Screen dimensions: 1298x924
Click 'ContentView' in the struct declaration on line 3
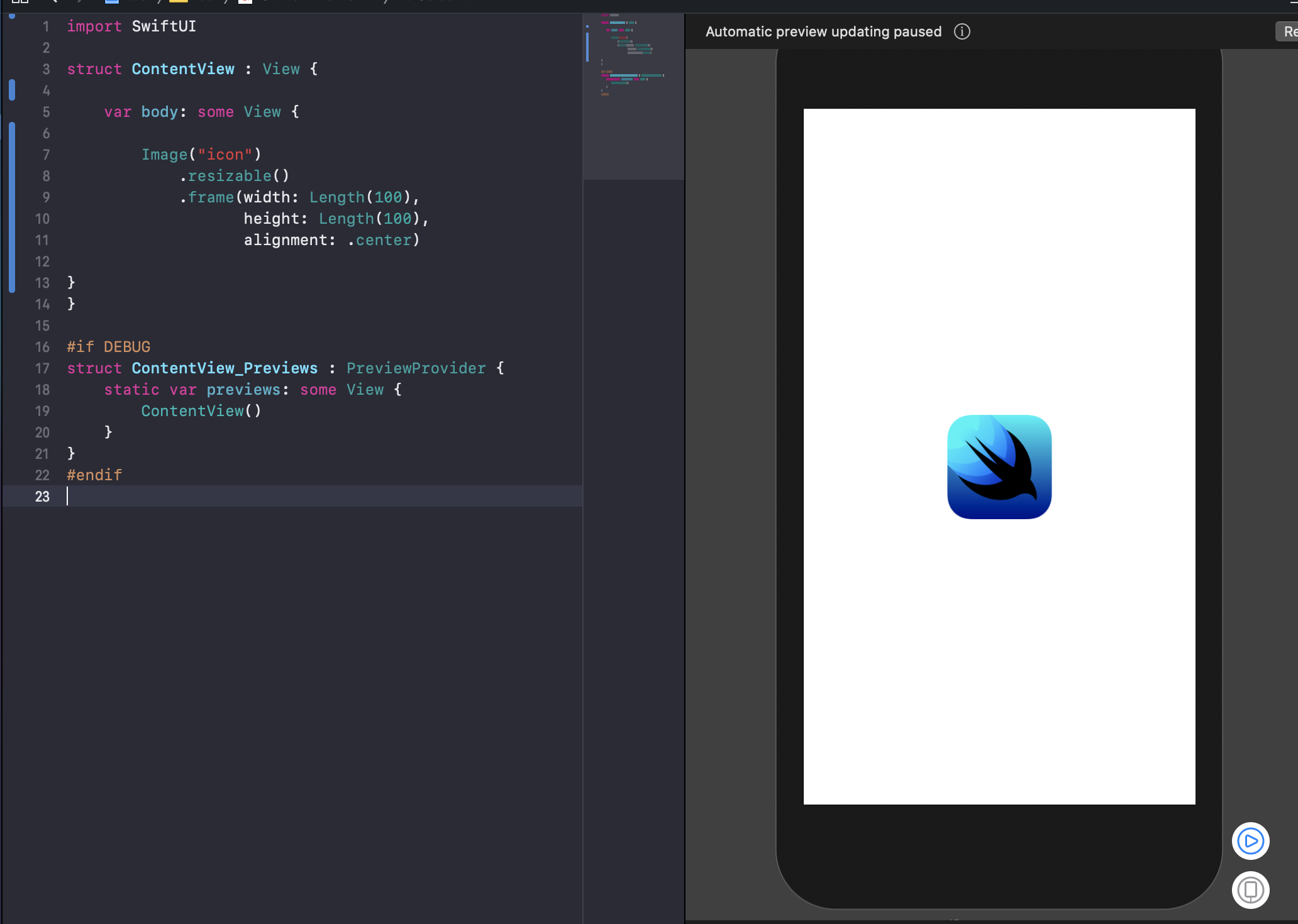pyautogui.click(x=183, y=69)
